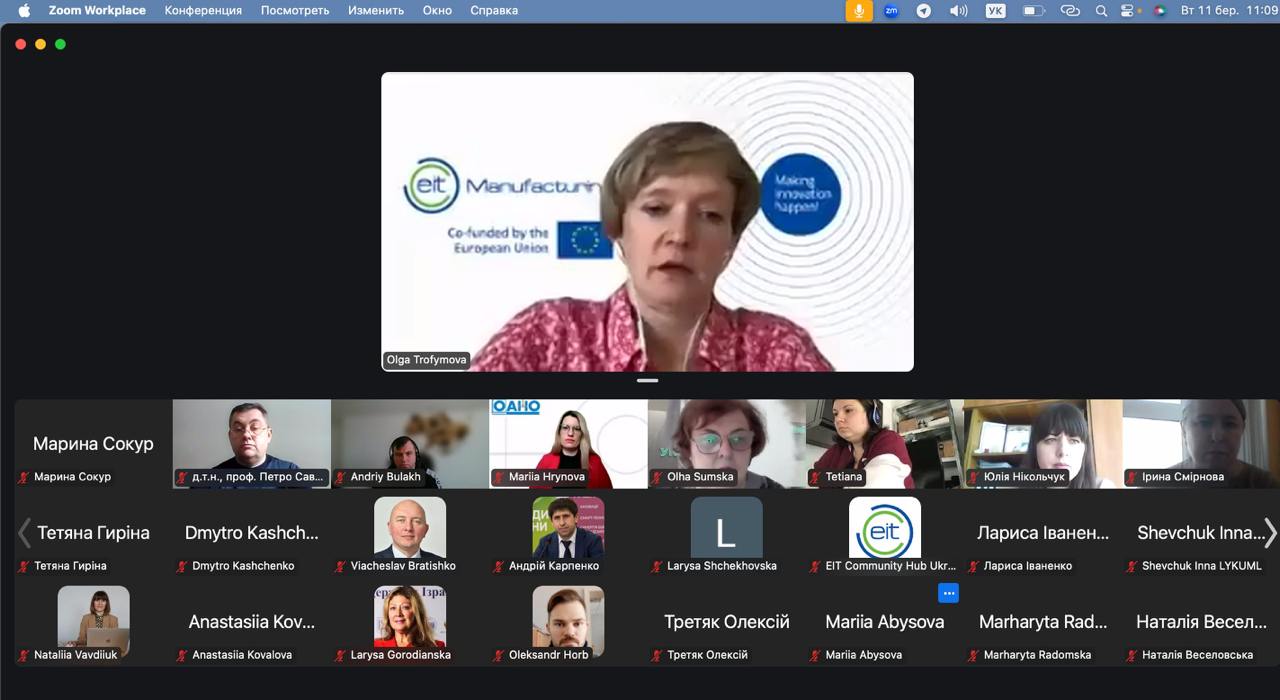Viewport: 1280px width, 700px height.
Task: Select Marharyta Radomska's participant tile
Action: click(1043, 622)
